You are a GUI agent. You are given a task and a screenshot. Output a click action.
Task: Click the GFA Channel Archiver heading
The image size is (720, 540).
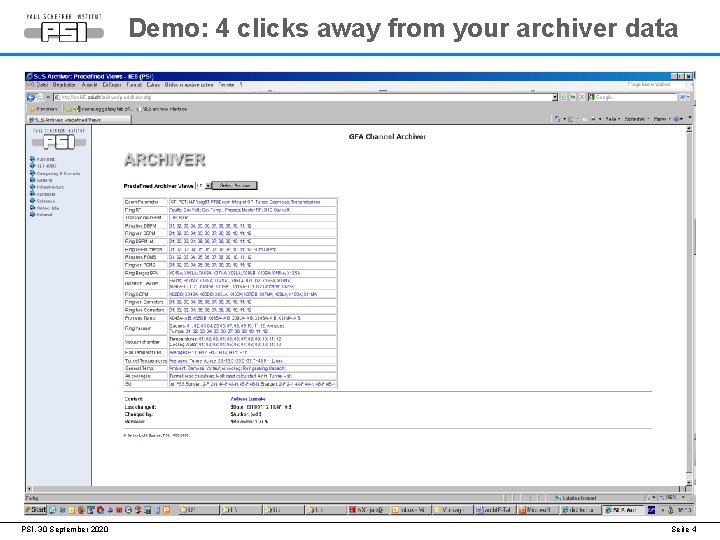point(387,136)
